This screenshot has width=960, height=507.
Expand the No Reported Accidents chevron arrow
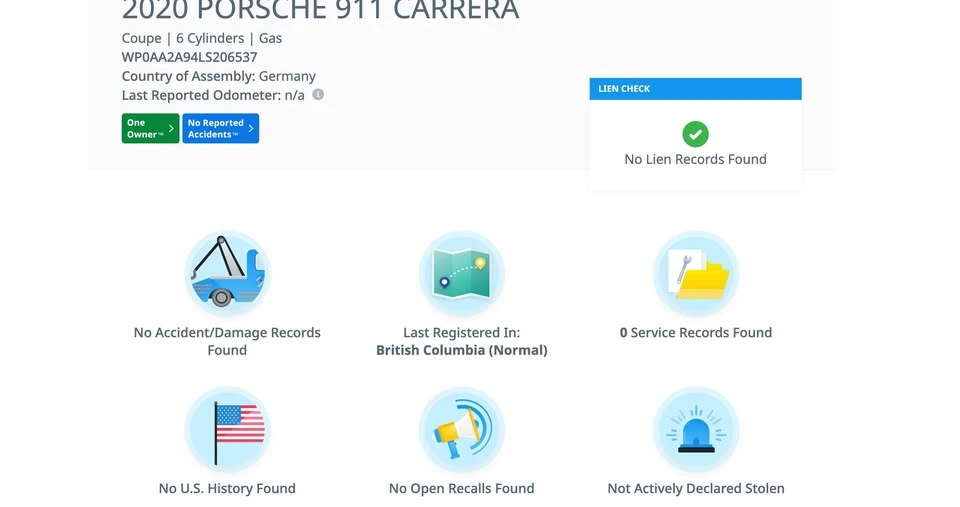click(251, 129)
